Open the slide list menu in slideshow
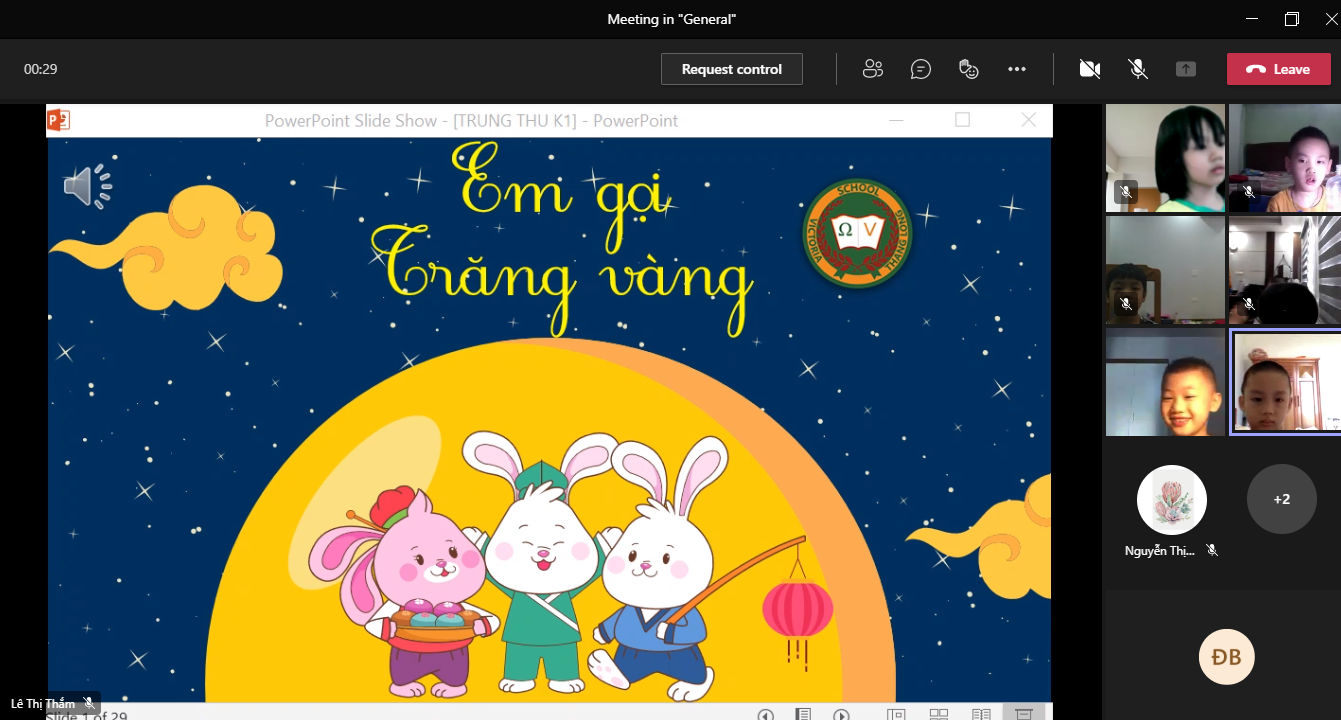The width and height of the screenshot is (1341, 720). [803, 714]
